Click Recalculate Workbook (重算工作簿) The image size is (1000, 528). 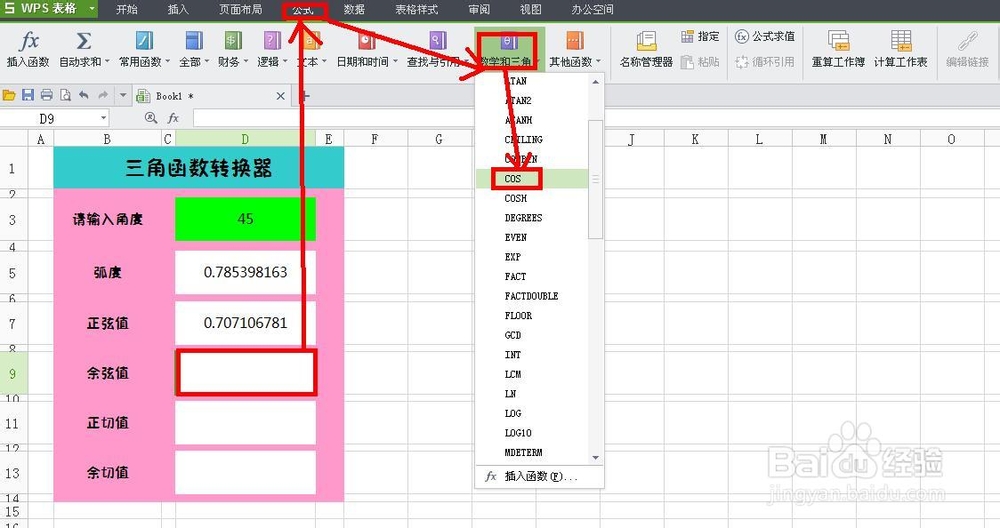pyautogui.click(x=838, y=48)
